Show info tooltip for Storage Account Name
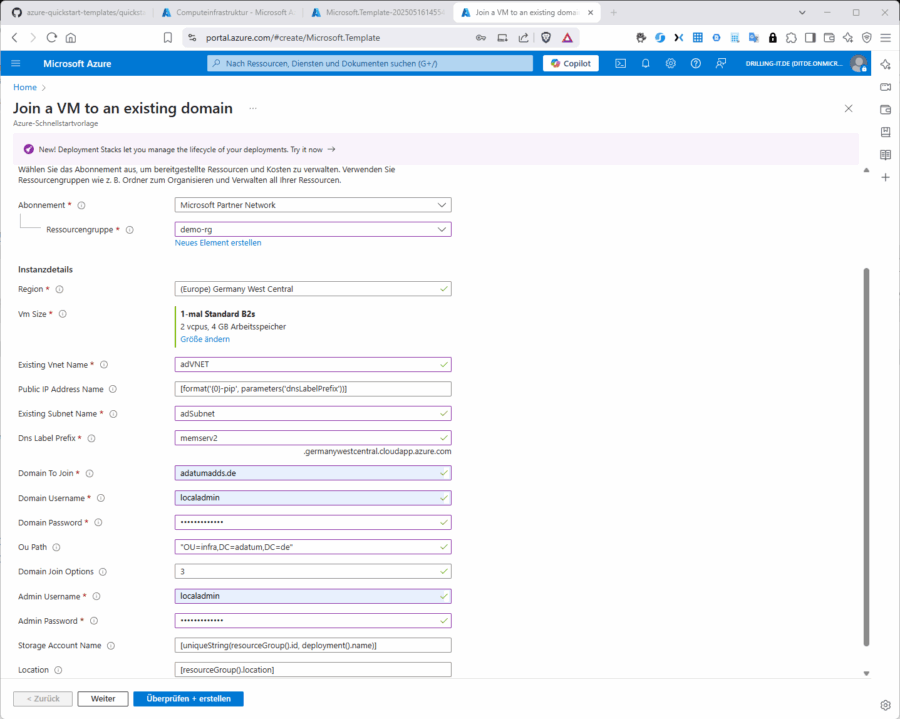 click(111, 646)
